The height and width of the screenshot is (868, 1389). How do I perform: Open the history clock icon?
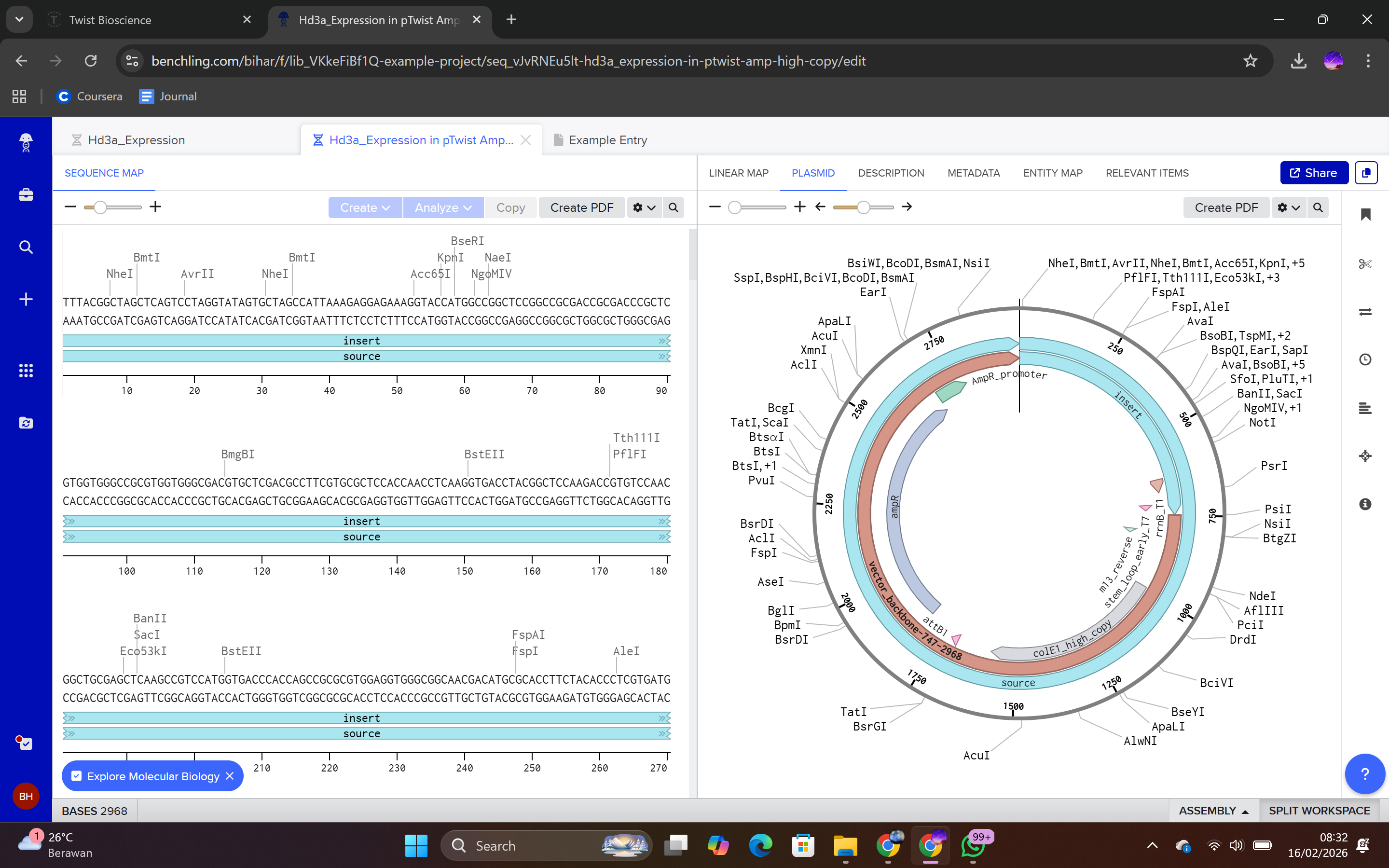click(1365, 359)
